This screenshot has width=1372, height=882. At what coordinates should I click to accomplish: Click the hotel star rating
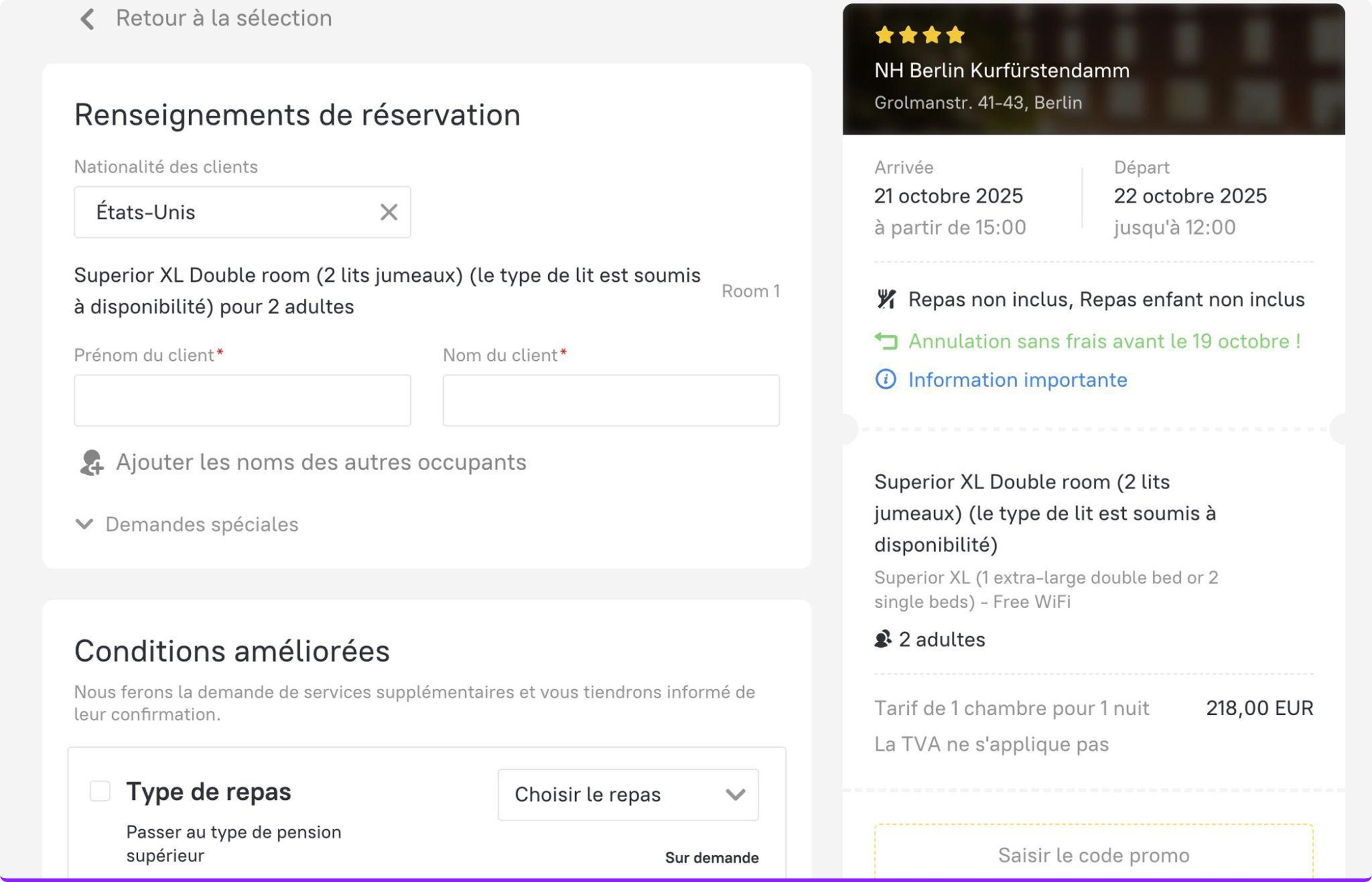pos(919,35)
